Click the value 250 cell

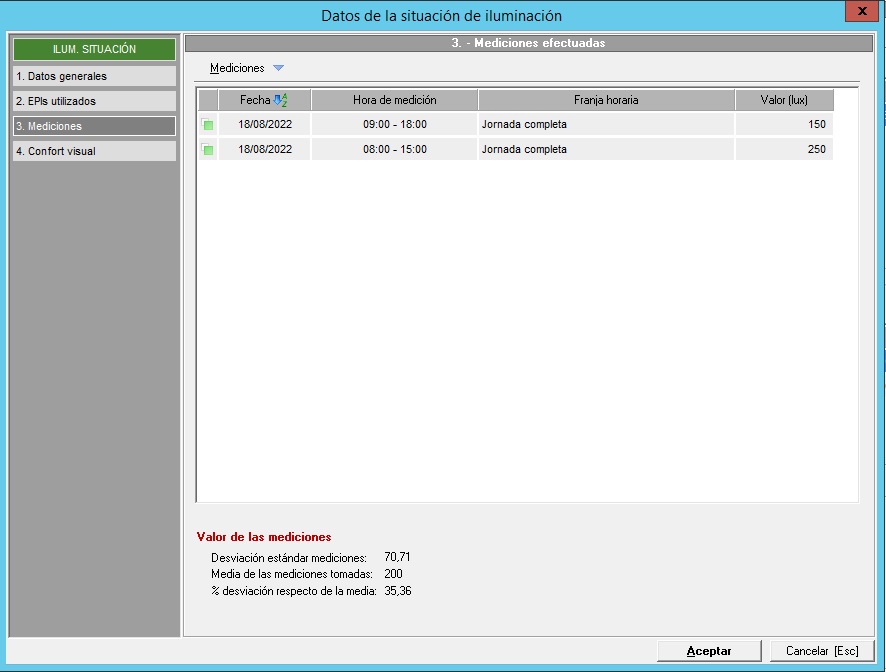click(x=783, y=150)
